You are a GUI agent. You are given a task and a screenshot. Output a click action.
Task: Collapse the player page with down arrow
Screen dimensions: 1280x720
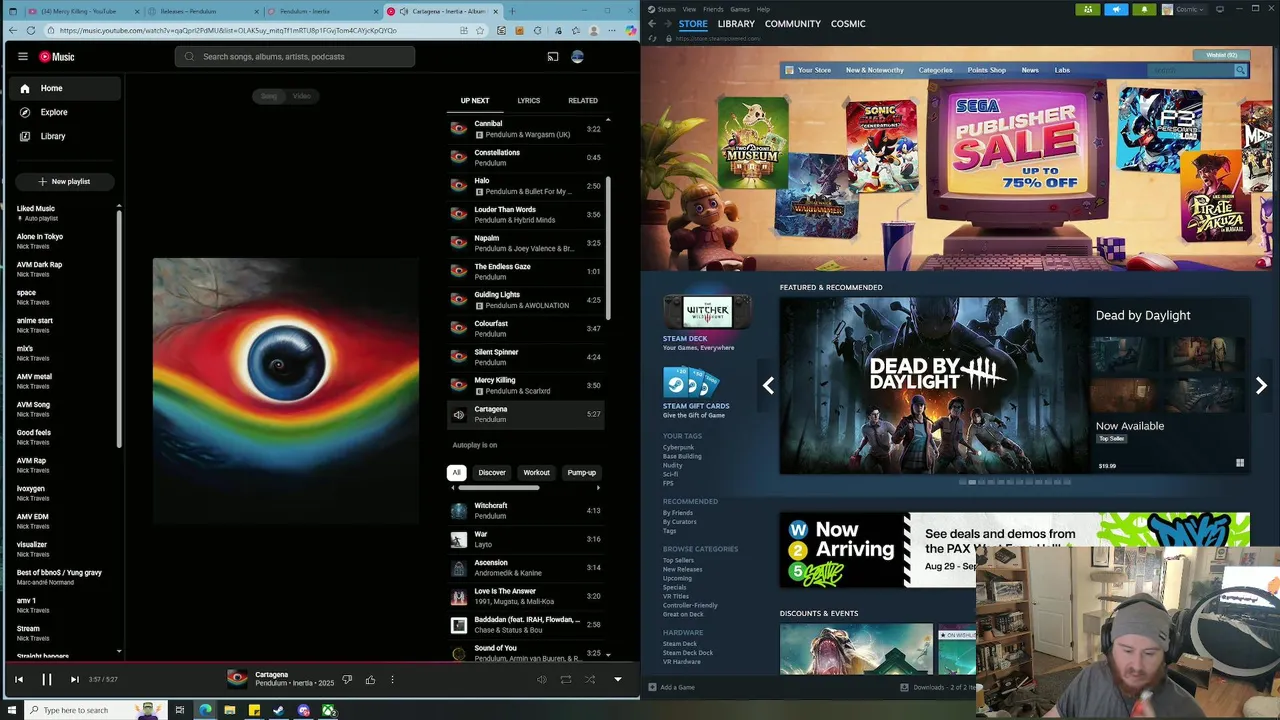[x=617, y=679]
